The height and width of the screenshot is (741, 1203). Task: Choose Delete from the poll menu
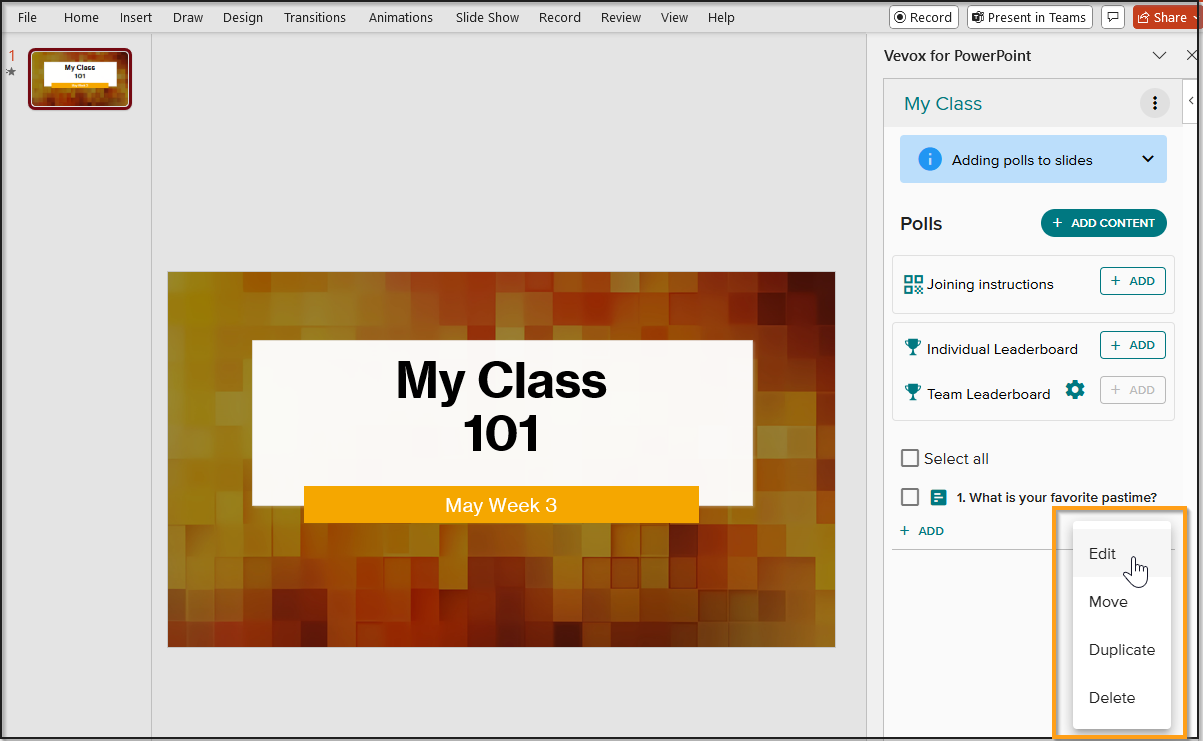tap(1121, 698)
